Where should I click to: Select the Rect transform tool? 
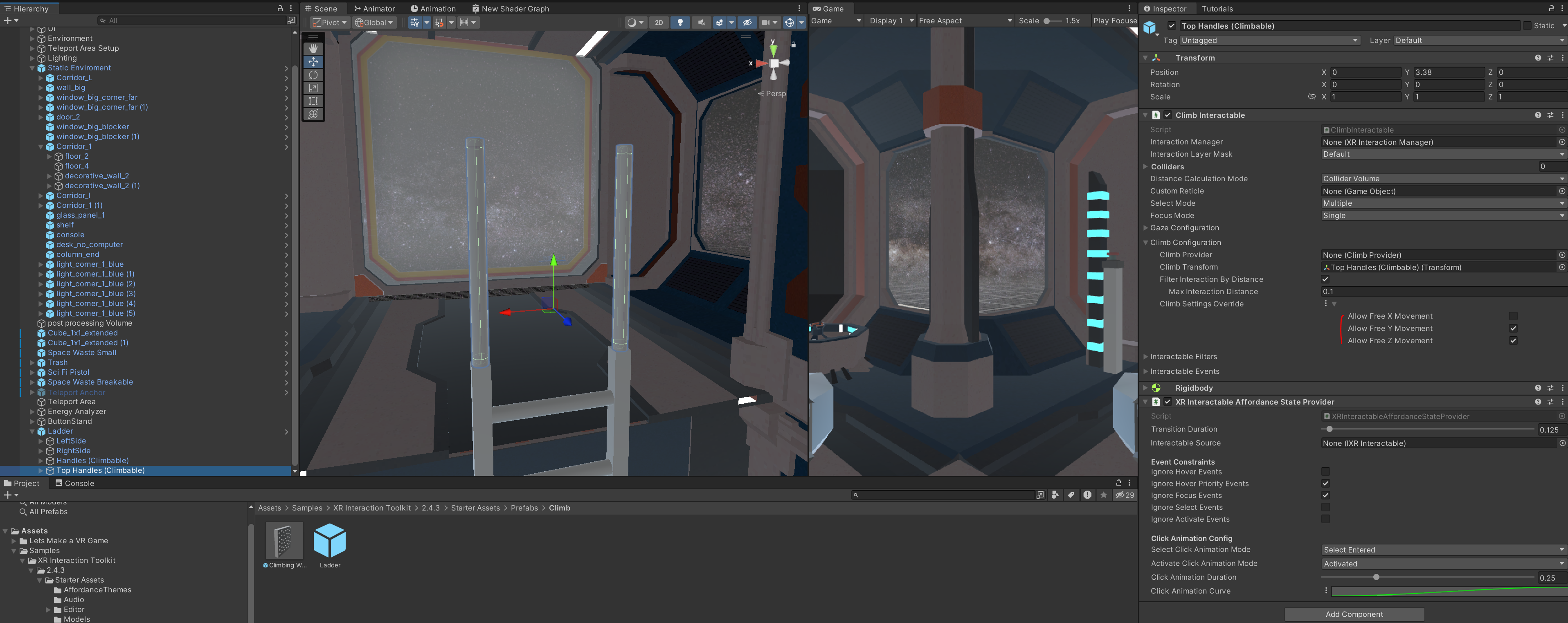(x=313, y=101)
